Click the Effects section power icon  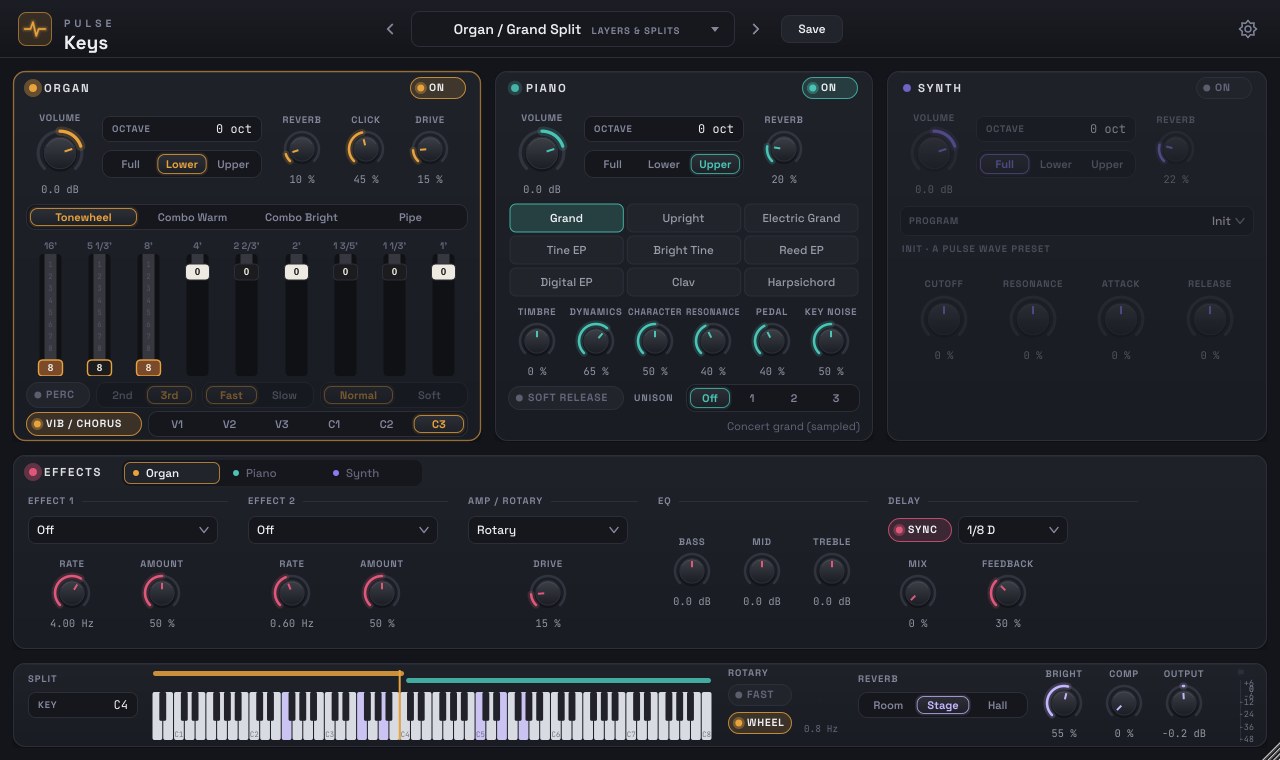(x=33, y=472)
